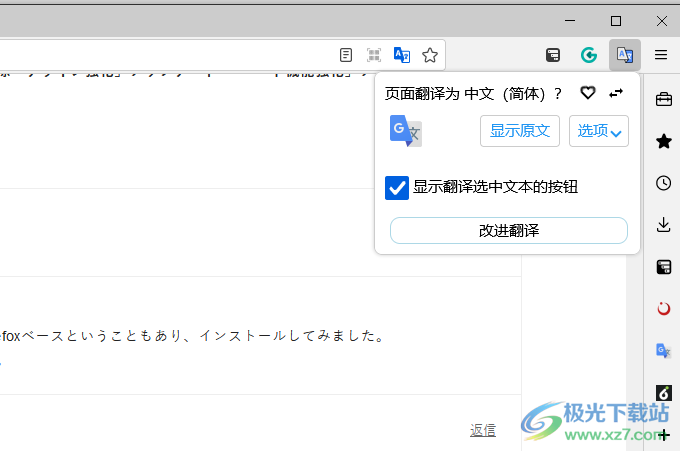
Task: Click the 改进翻译 button
Action: (x=509, y=230)
